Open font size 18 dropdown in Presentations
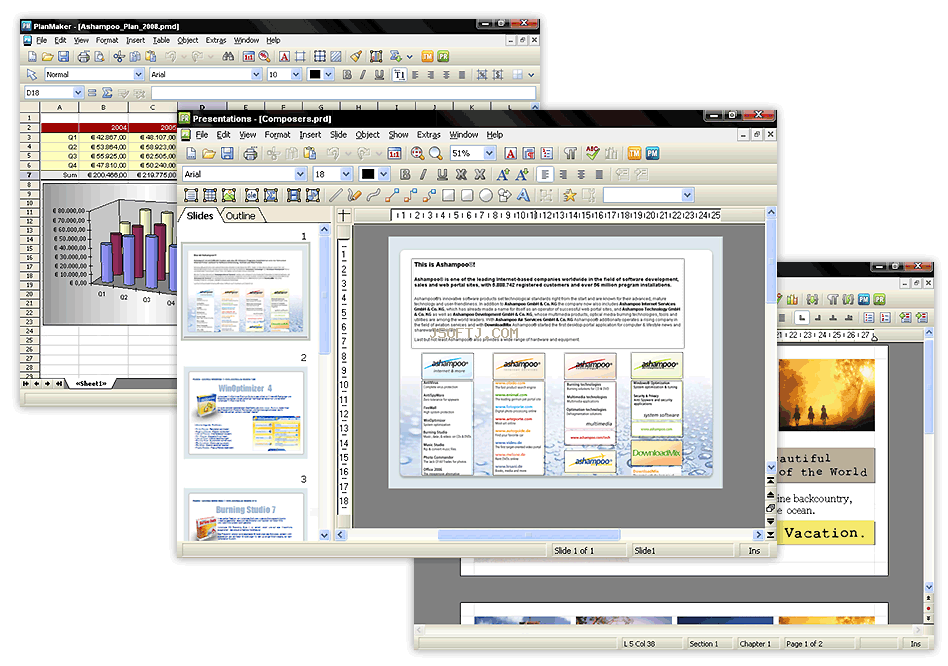Image resolution: width=948 pixels, height=666 pixels. click(x=346, y=175)
